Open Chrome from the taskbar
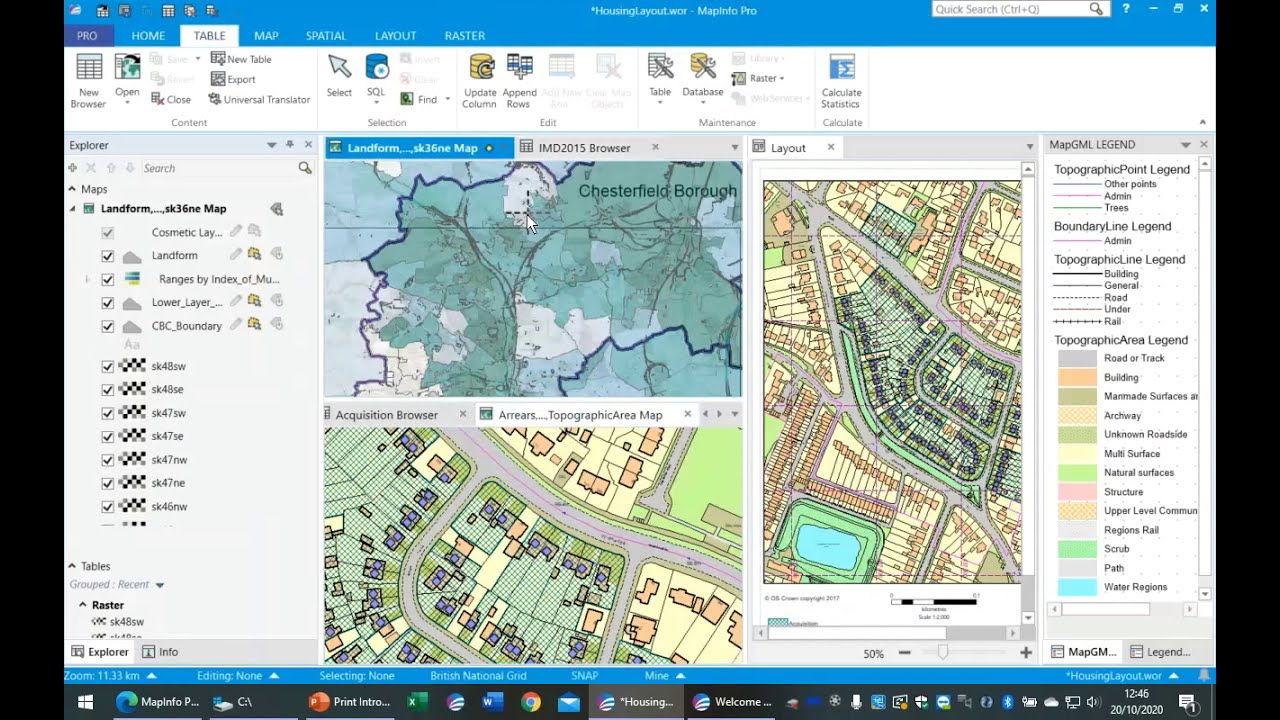The height and width of the screenshot is (720, 1280). click(531, 702)
